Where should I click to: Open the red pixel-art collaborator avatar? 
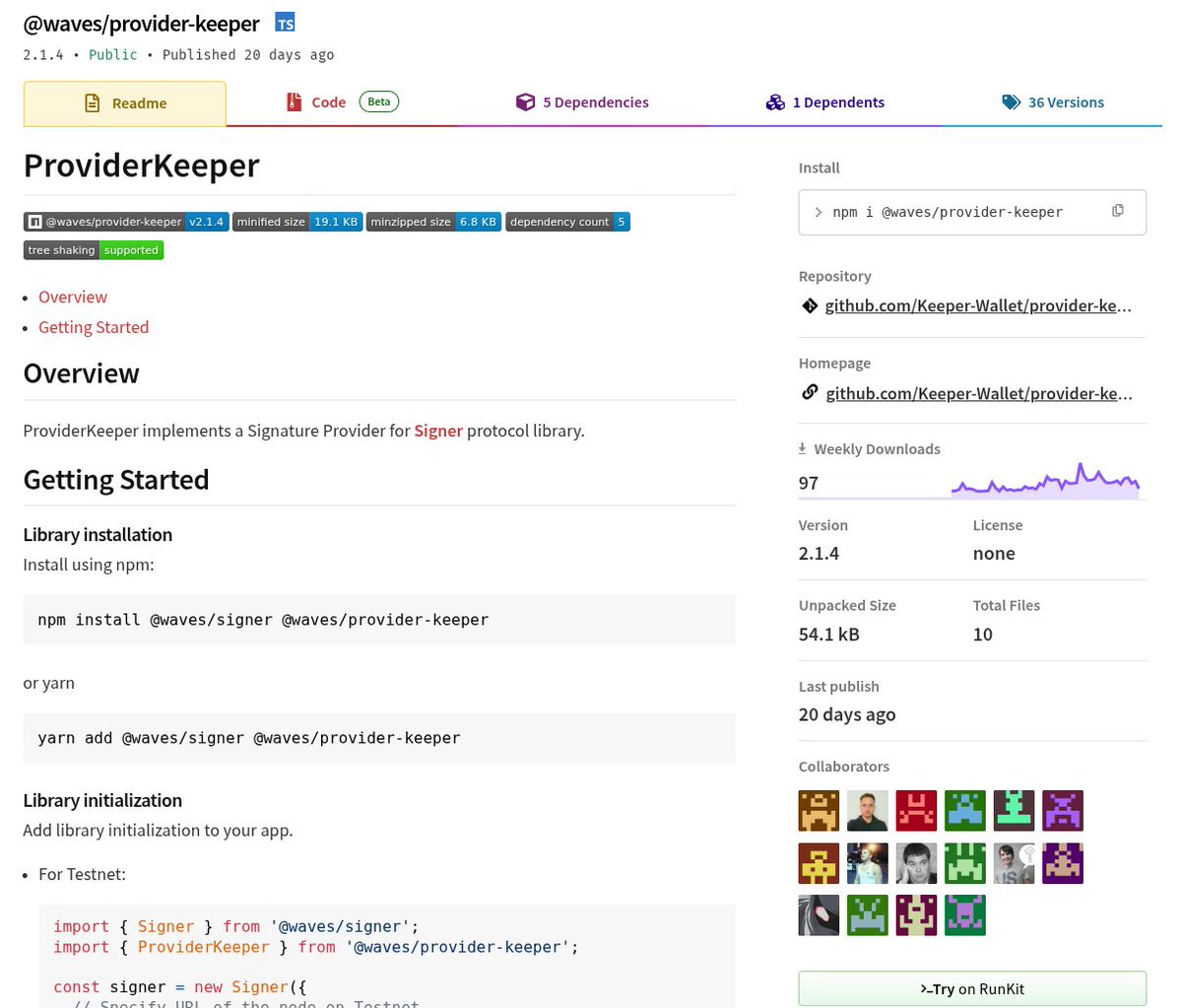coord(916,811)
